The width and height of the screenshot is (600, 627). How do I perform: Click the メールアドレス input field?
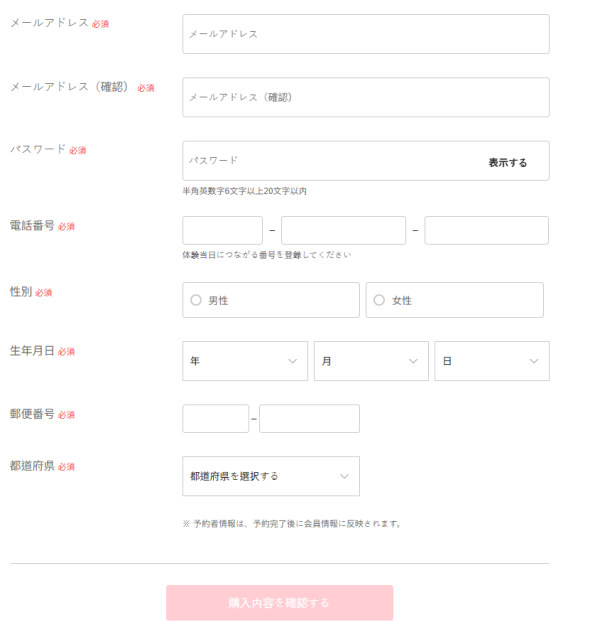point(365,34)
